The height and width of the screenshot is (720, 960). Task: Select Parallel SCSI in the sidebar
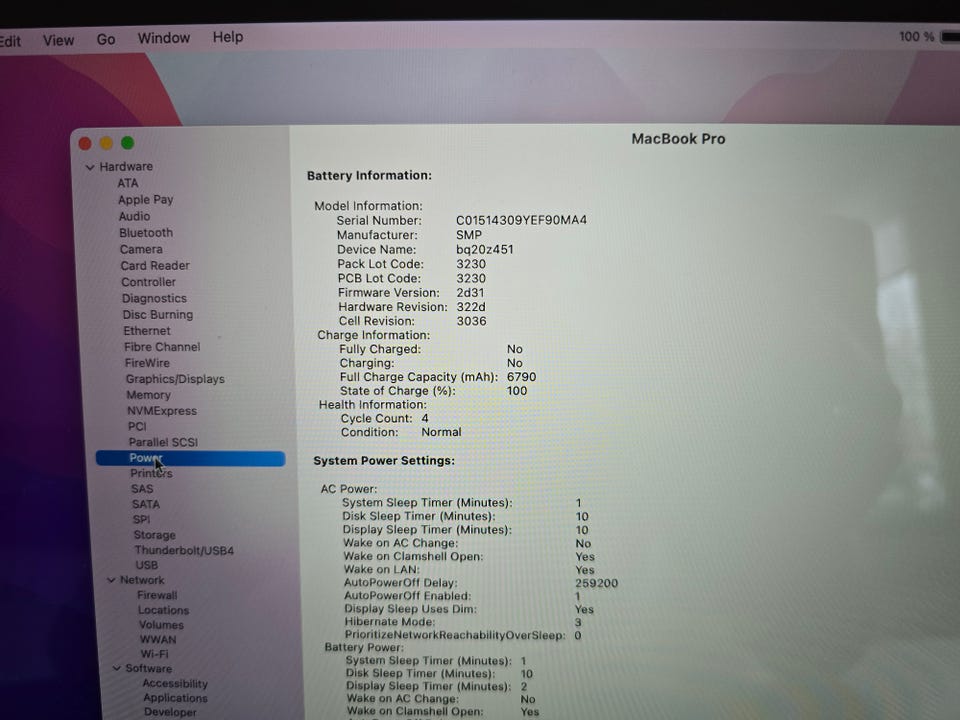(x=163, y=442)
